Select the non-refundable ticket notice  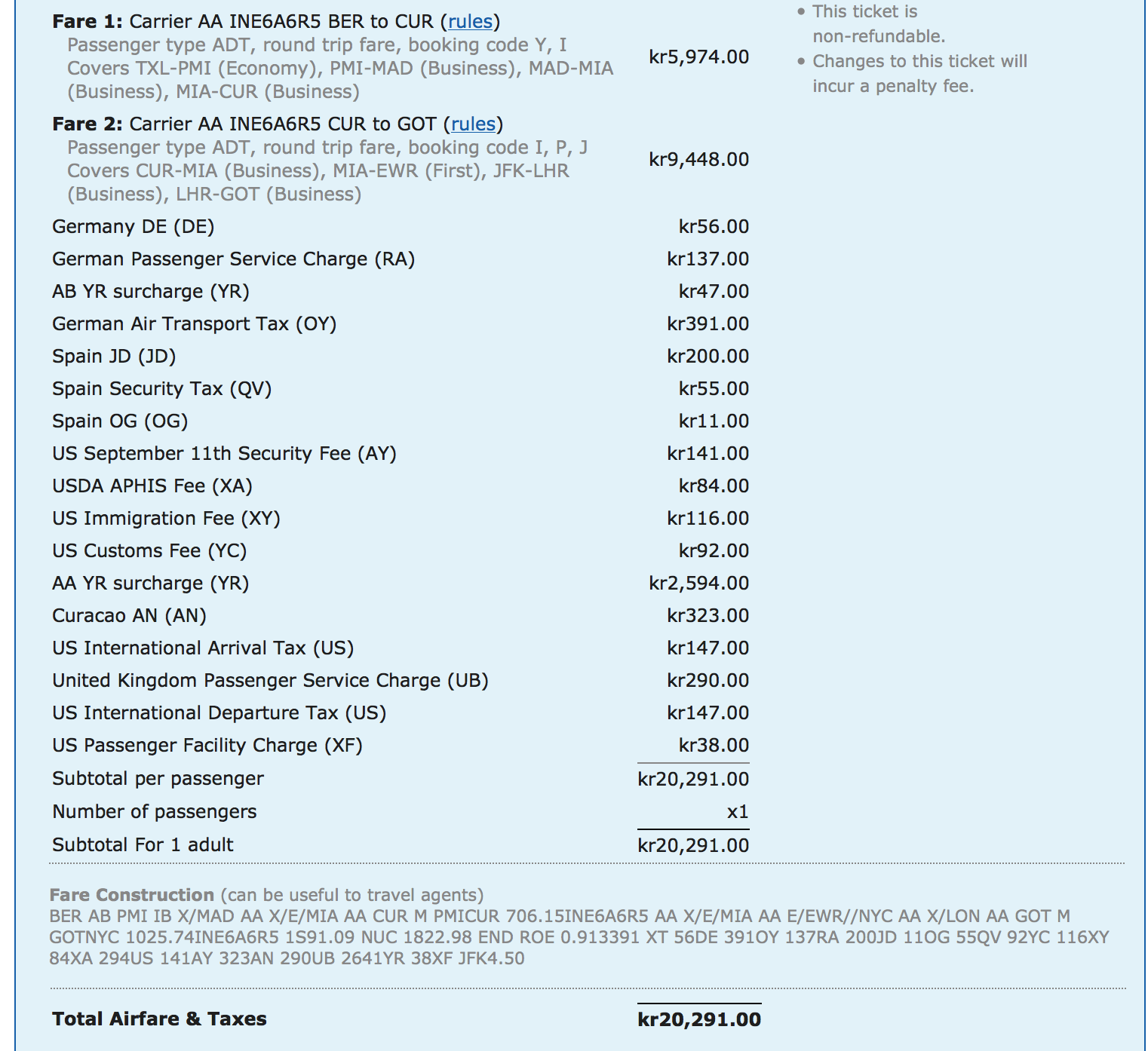pyautogui.click(x=878, y=24)
